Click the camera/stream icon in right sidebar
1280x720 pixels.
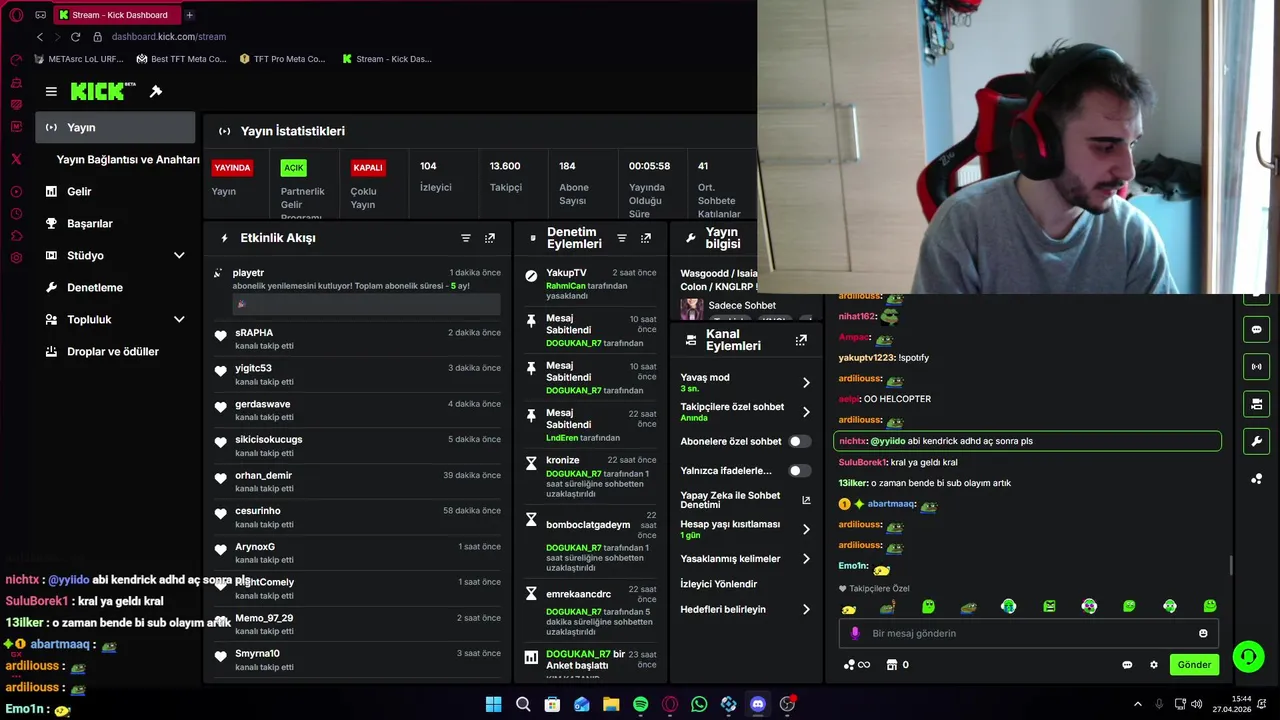[x=1257, y=404]
